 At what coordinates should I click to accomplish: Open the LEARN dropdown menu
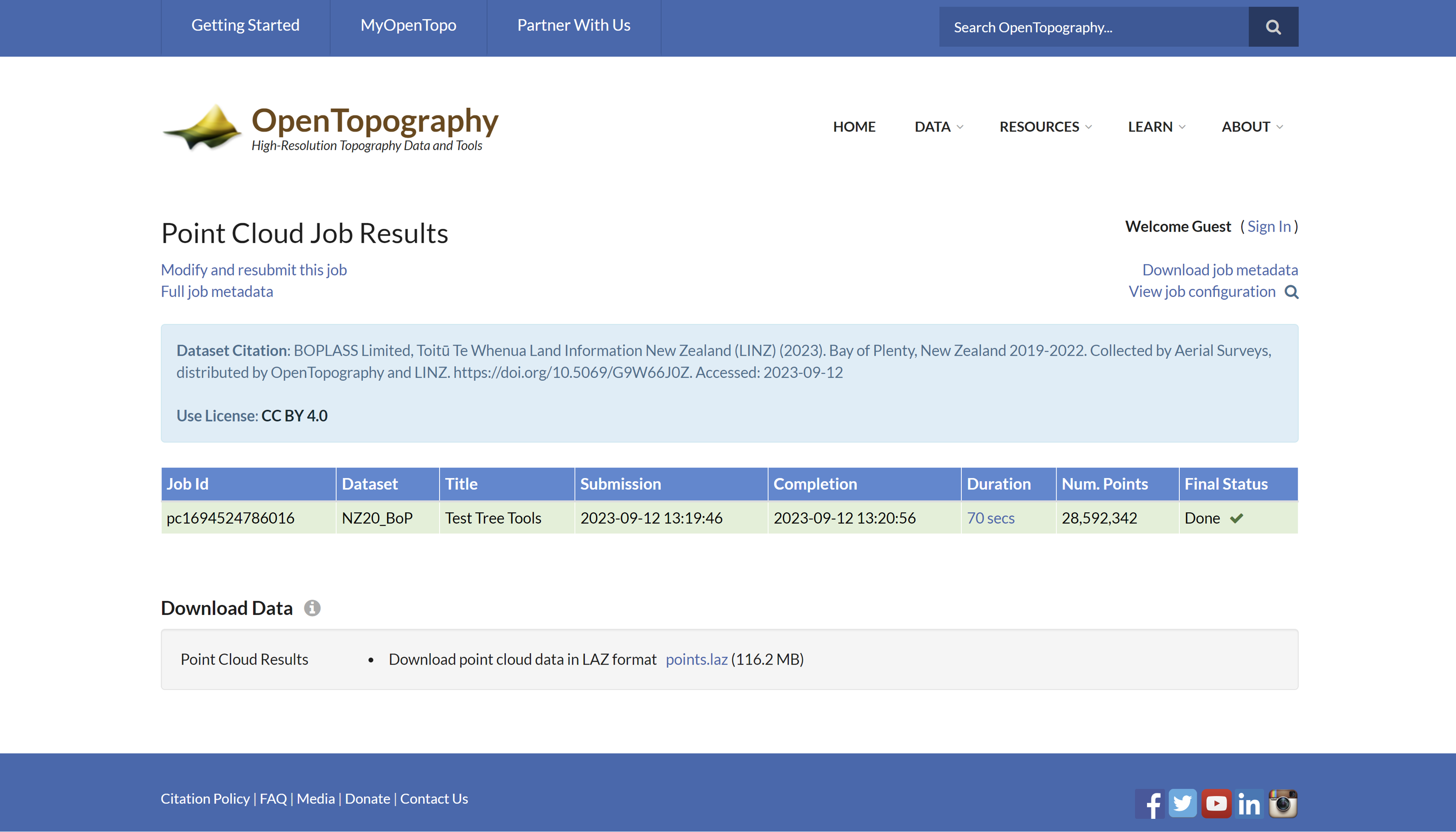tap(1156, 127)
